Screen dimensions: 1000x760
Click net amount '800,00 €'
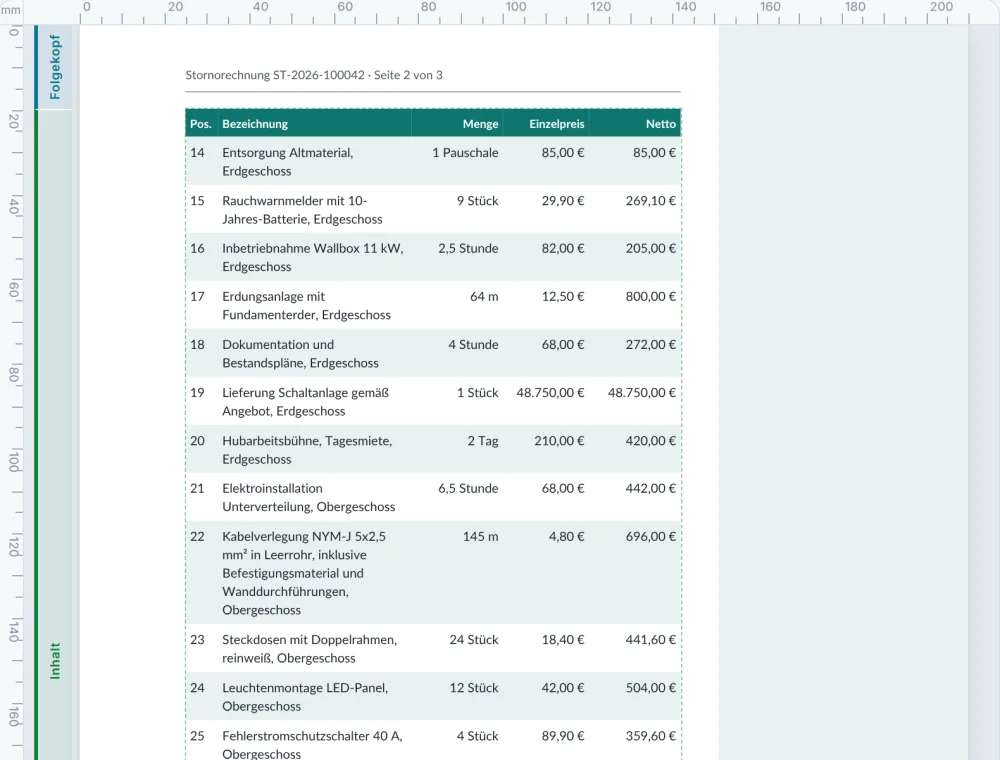click(x=651, y=296)
